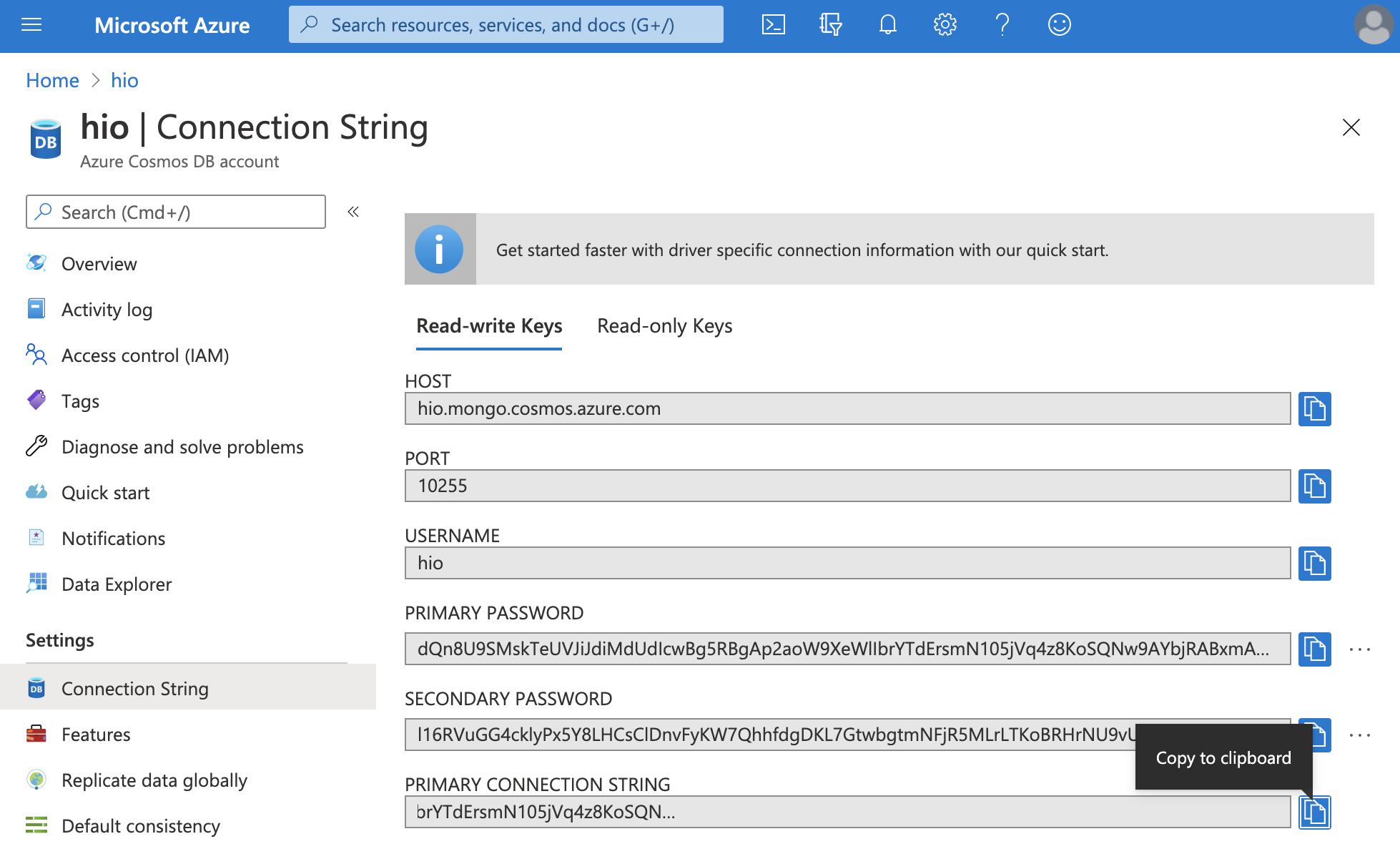
Task: Click the Cosmos DB account icon by title
Action: tap(46, 139)
